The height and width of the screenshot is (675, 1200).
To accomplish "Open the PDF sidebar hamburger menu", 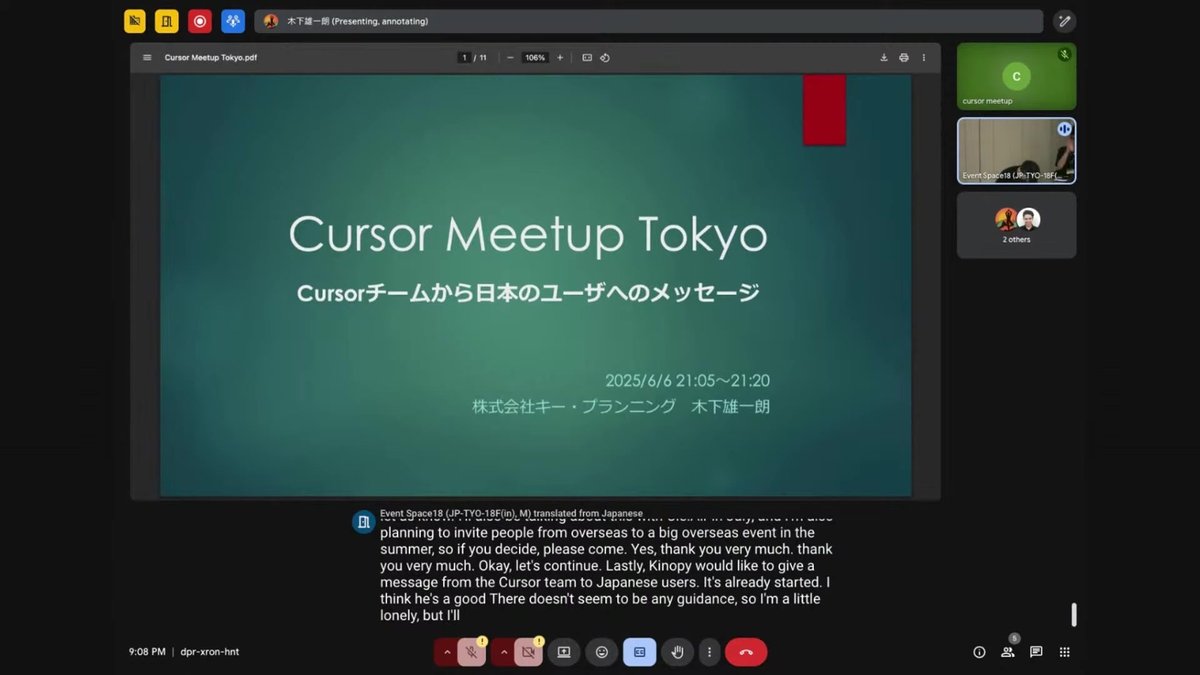I will pyautogui.click(x=146, y=57).
